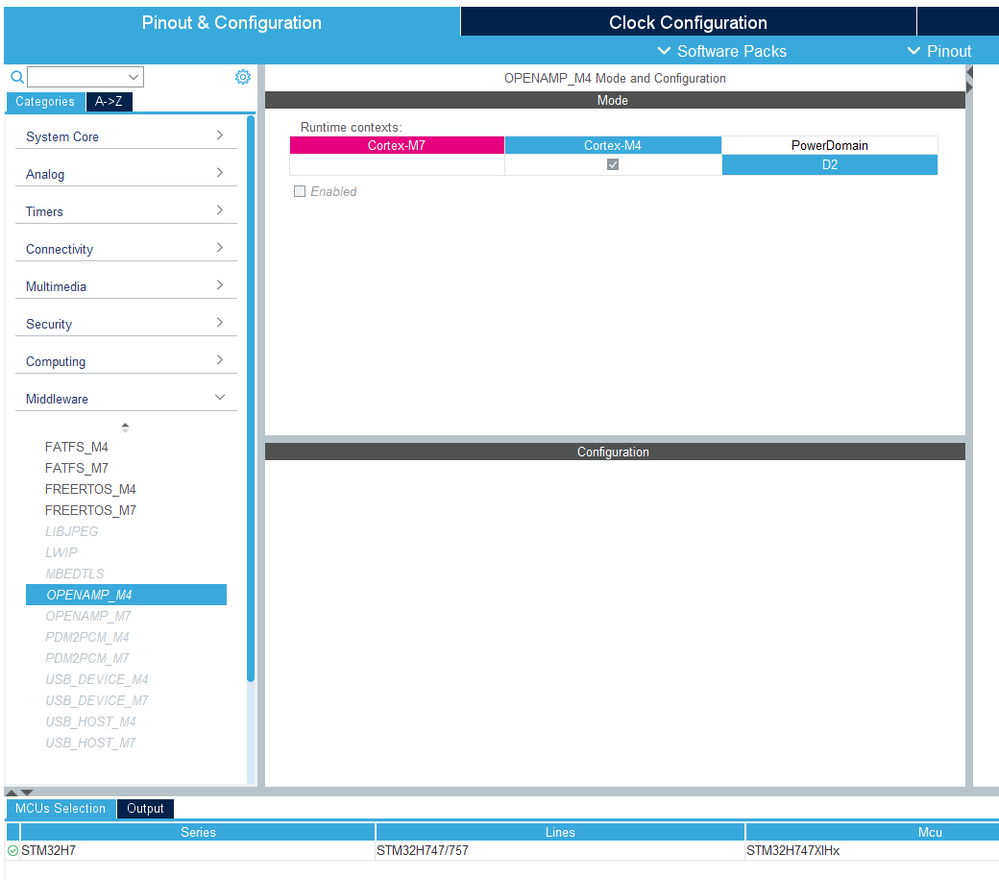Open the Pinout dropdown menu
This screenshot has width=999, height=880.
point(939,51)
